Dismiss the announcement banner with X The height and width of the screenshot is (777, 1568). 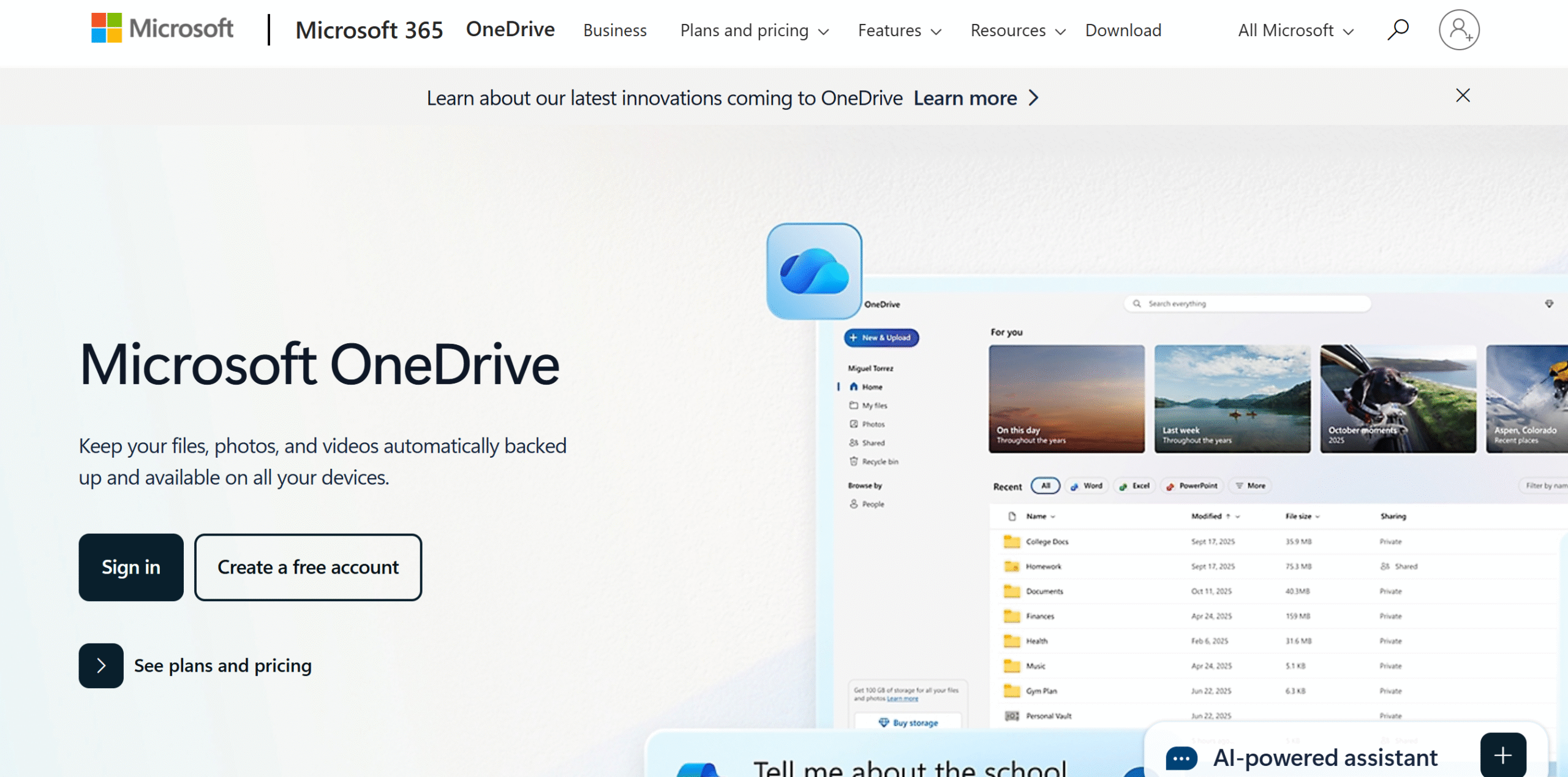pos(1463,96)
